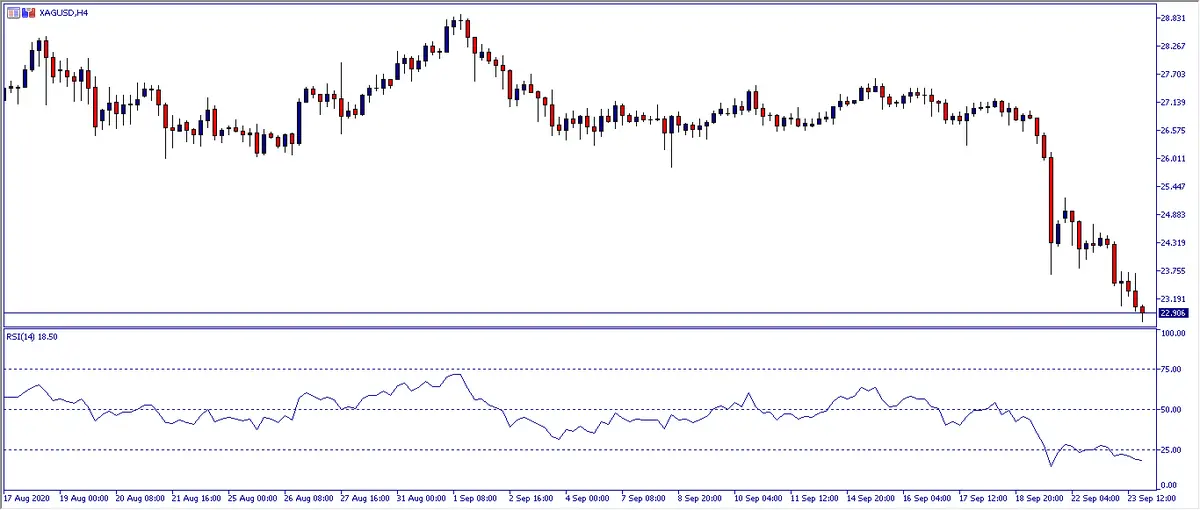Screen dimensions: 1200x510
Task: Click the 10 Sep 04:00 time label
Action: tap(760, 496)
